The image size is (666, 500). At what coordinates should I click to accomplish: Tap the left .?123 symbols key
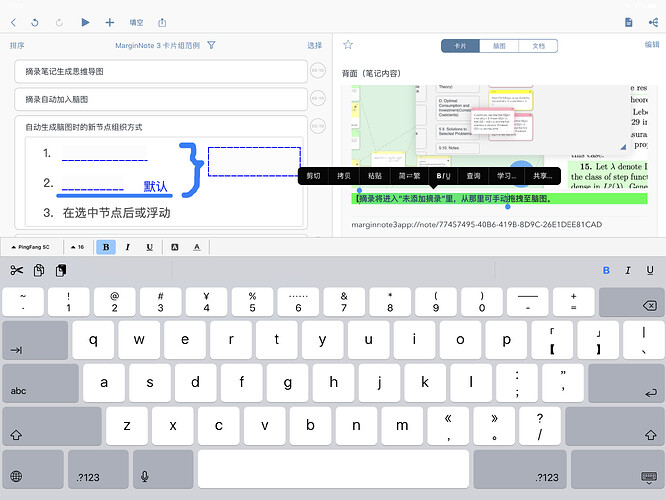coord(99,469)
